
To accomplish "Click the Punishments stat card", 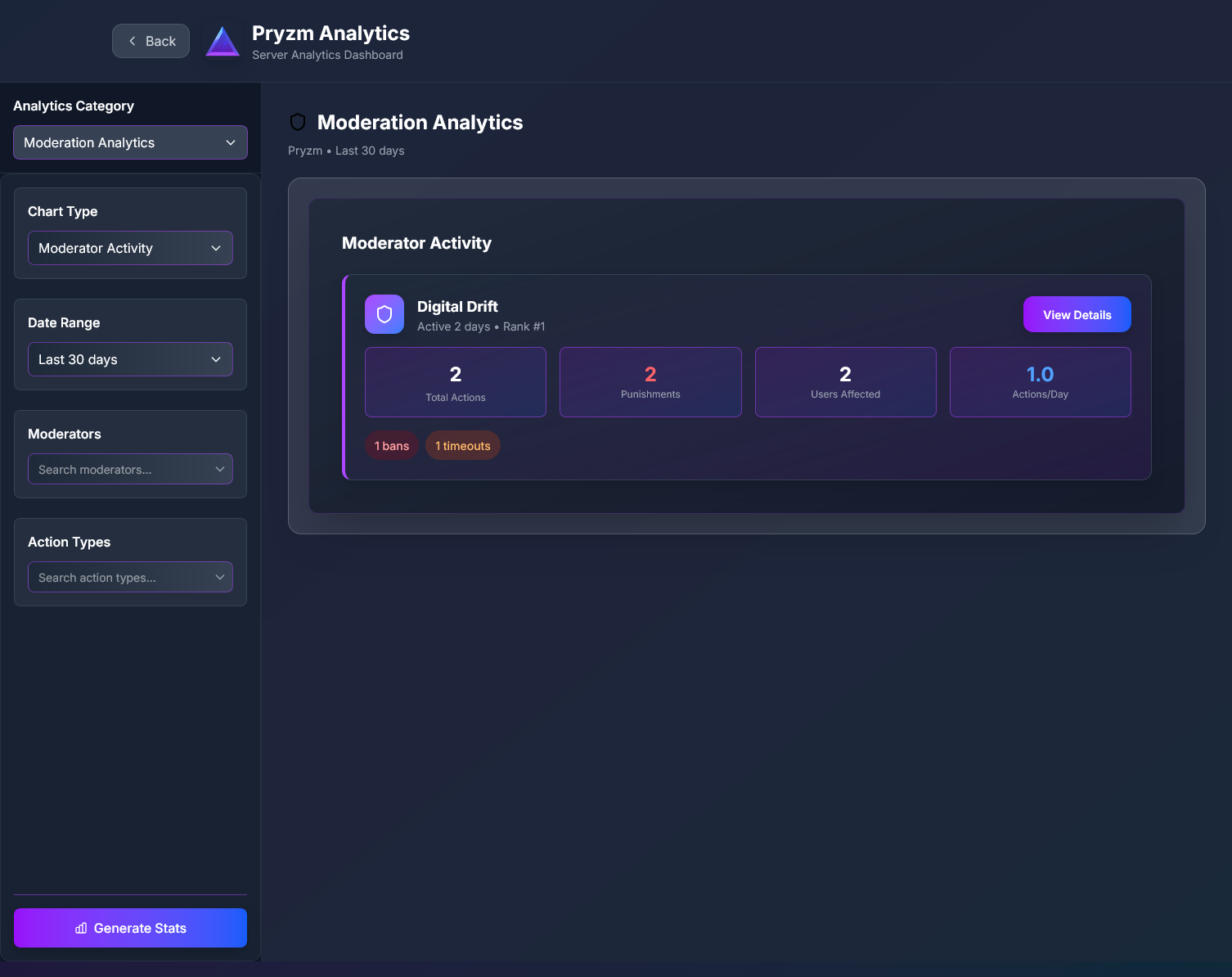I will 650,381.
